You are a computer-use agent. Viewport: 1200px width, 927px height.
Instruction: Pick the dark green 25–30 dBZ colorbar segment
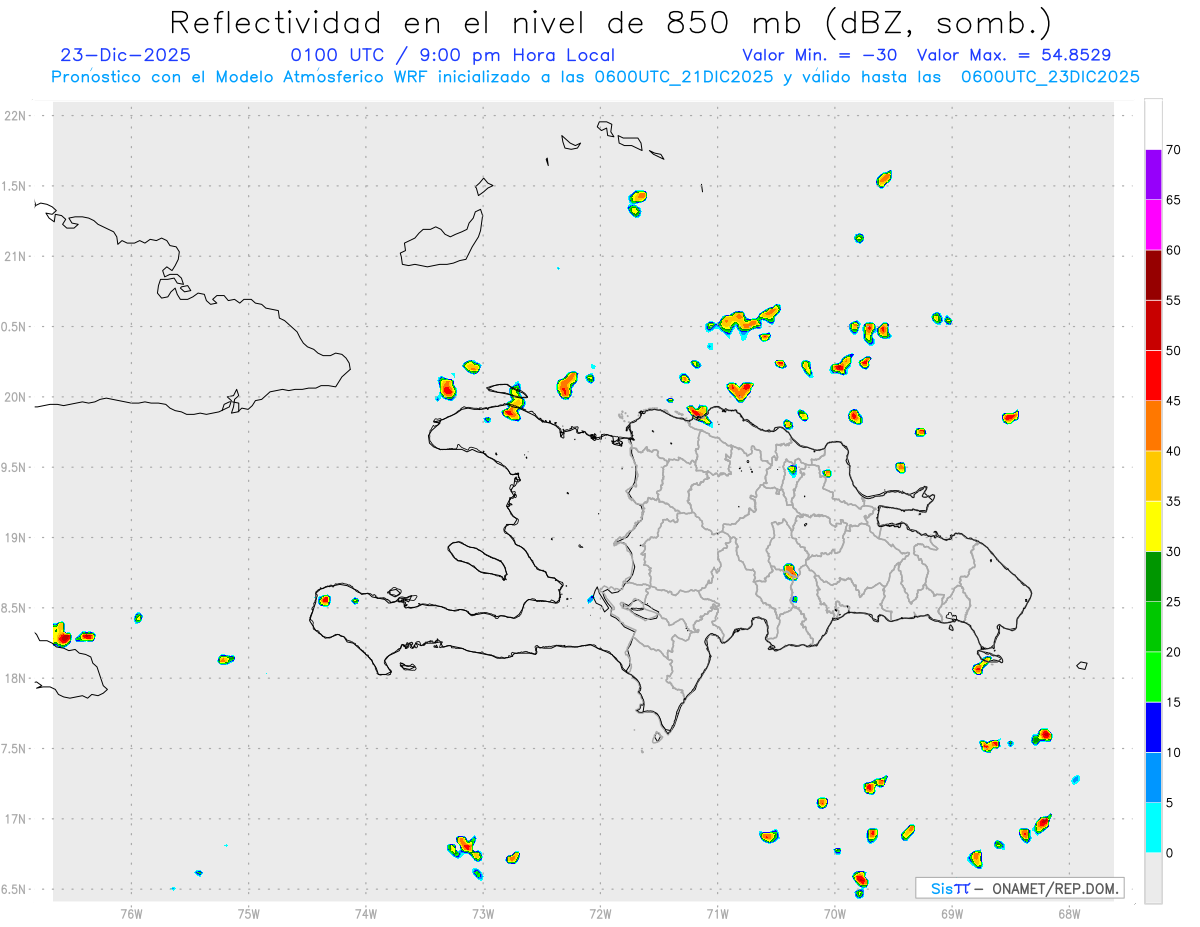click(1153, 577)
